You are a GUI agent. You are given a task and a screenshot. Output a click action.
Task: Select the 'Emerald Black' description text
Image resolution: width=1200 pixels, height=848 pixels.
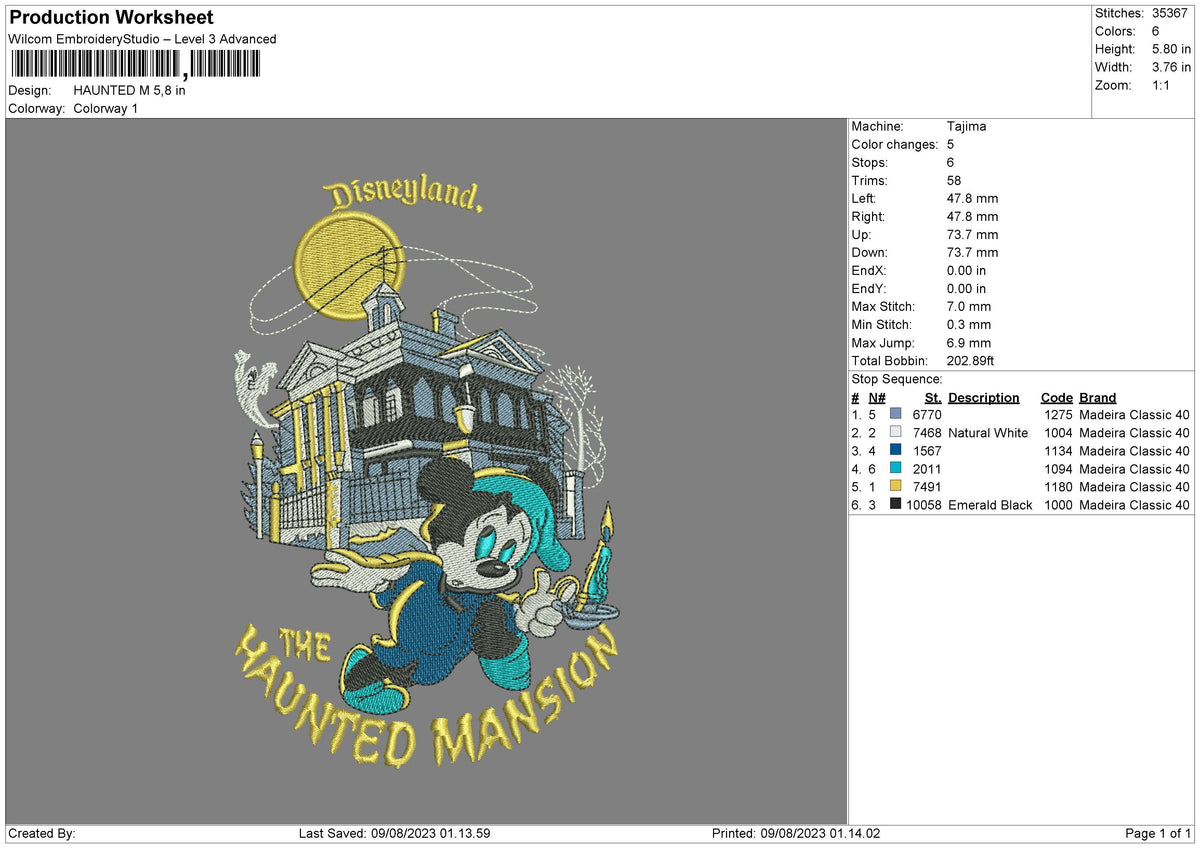[x=990, y=505]
